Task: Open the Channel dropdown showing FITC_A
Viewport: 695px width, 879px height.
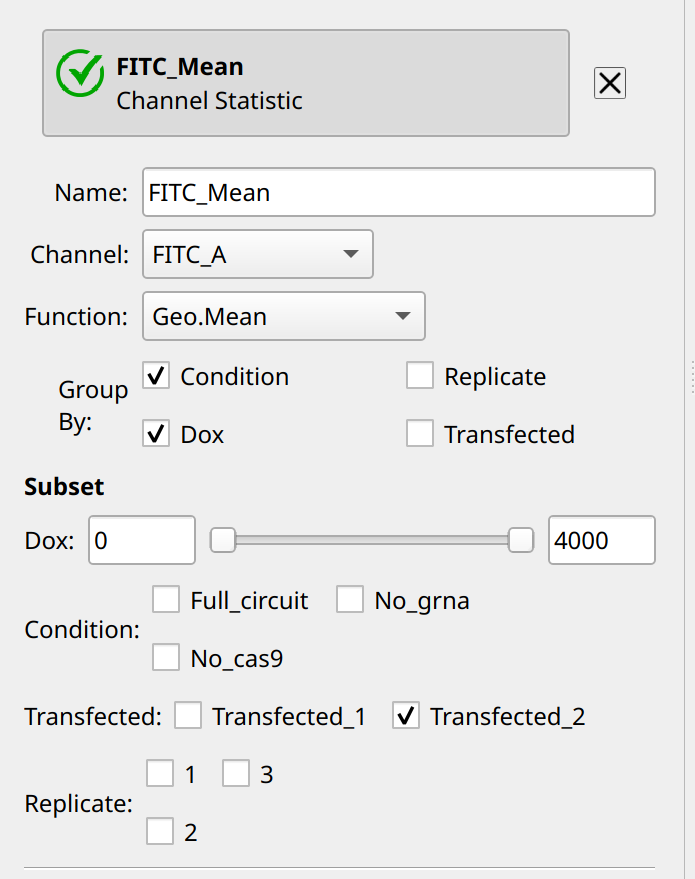Action: [x=258, y=254]
